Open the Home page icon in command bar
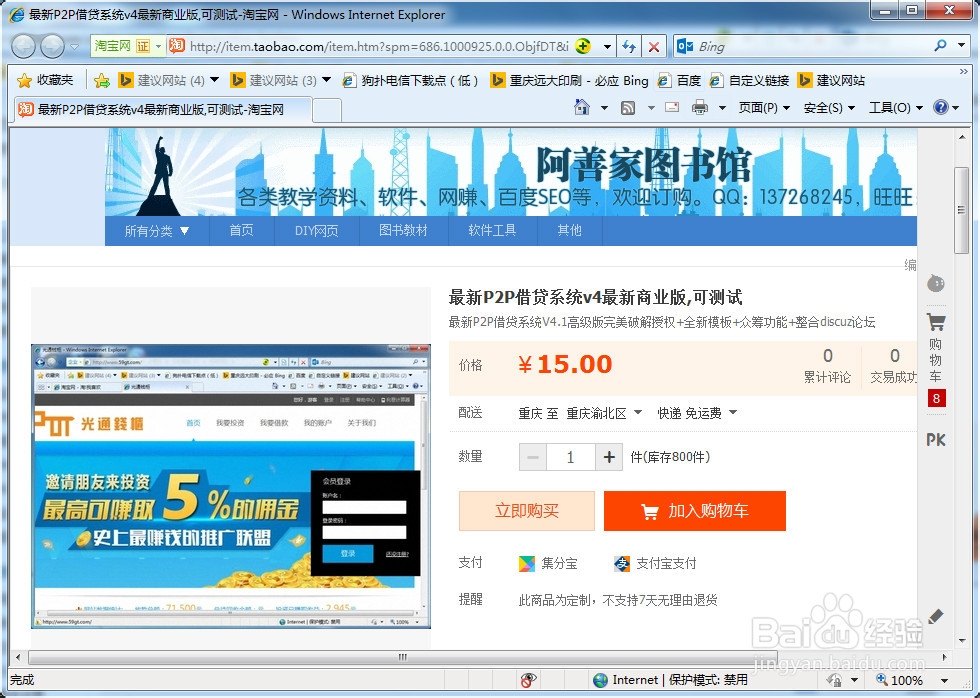 [582, 107]
